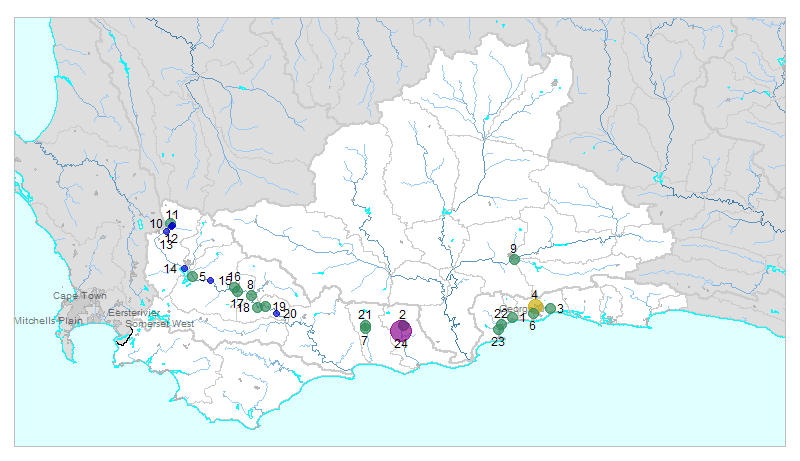
Task: Click the green marker below label 8
Action: pos(251,296)
